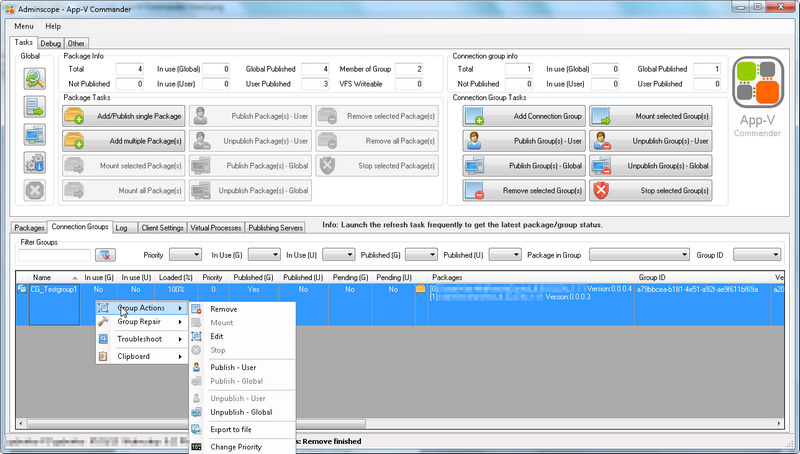Switch to the Debug tab

click(x=51, y=43)
